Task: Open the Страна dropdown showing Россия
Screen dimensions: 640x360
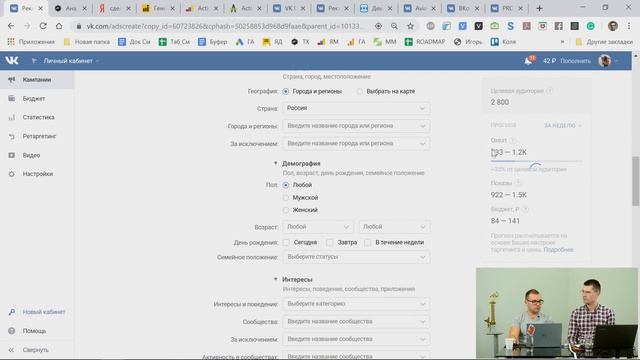Action: [356, 108]
